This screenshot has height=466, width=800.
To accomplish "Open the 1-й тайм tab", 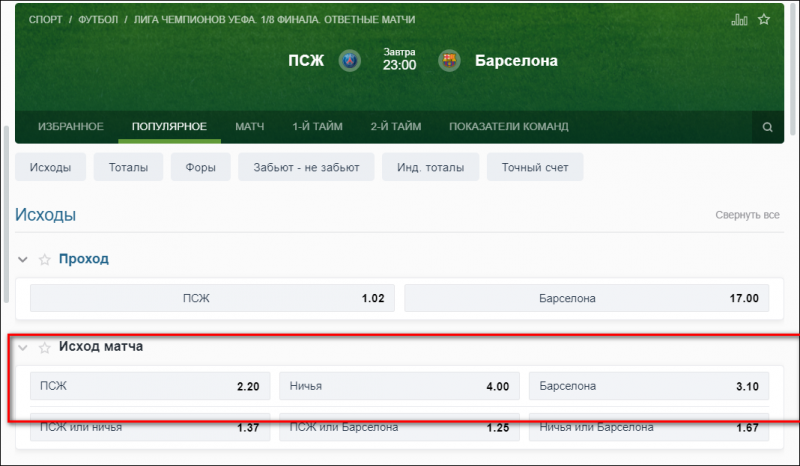I will coord(317,127).
